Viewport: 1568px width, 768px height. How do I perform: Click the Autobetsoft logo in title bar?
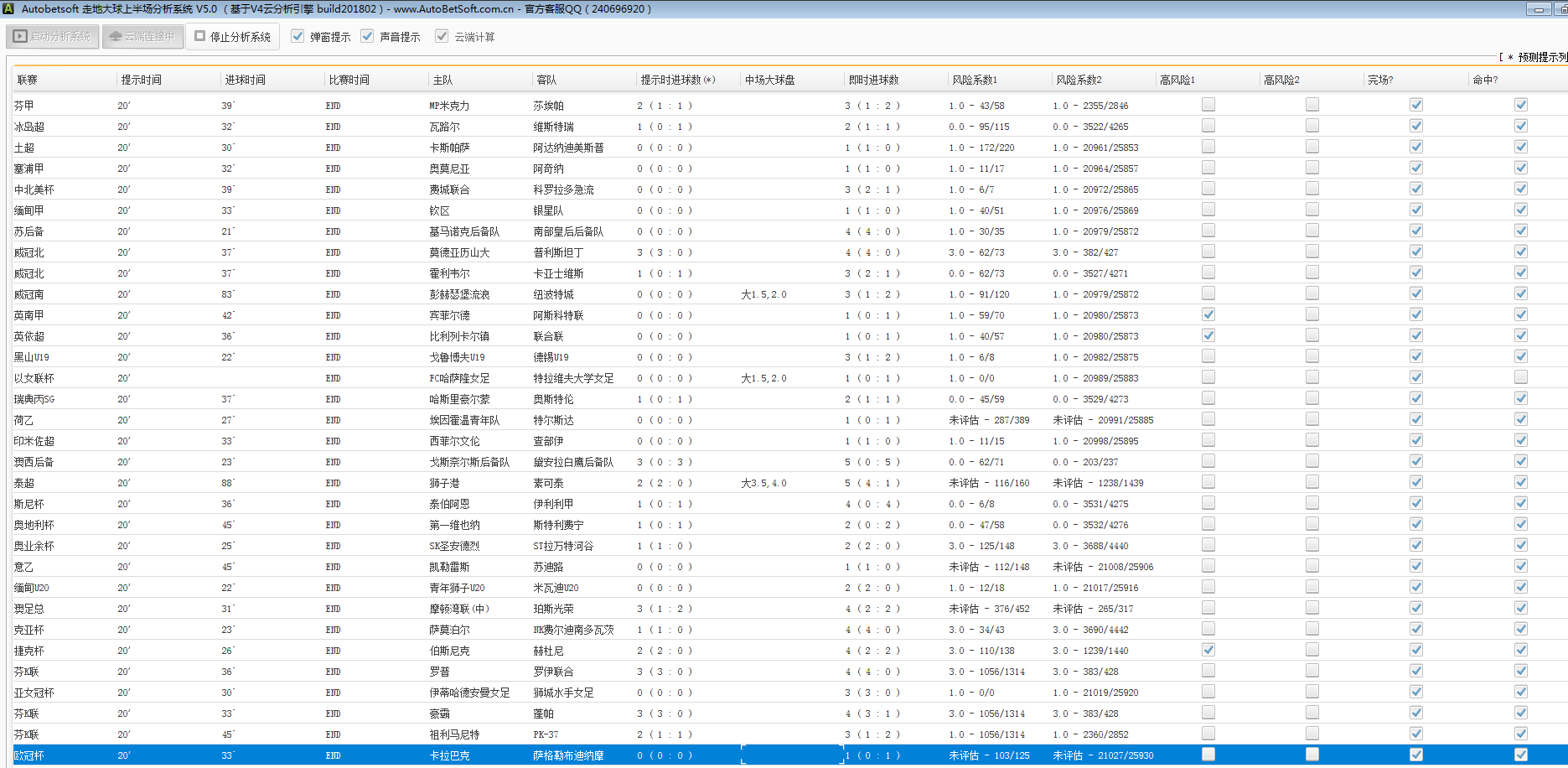pos(8,9)
